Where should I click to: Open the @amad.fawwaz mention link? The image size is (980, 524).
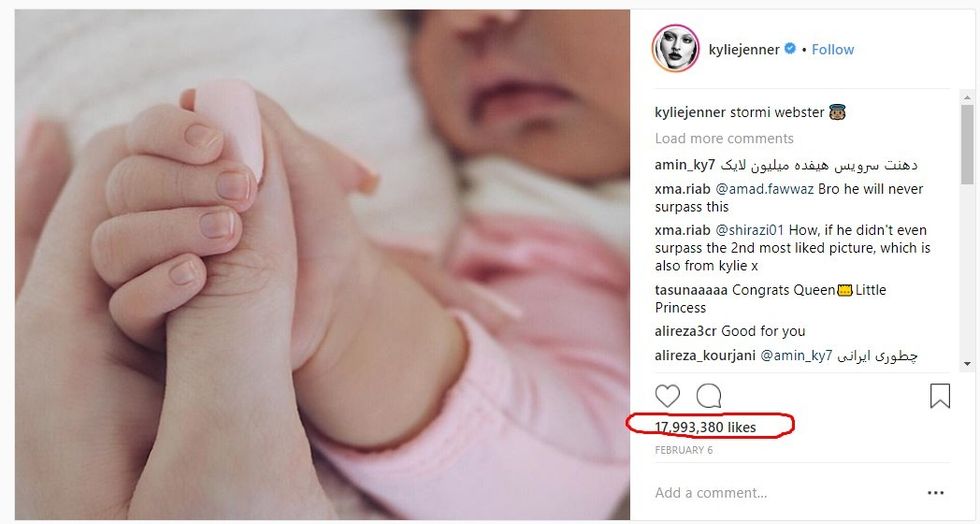[764, 189]
